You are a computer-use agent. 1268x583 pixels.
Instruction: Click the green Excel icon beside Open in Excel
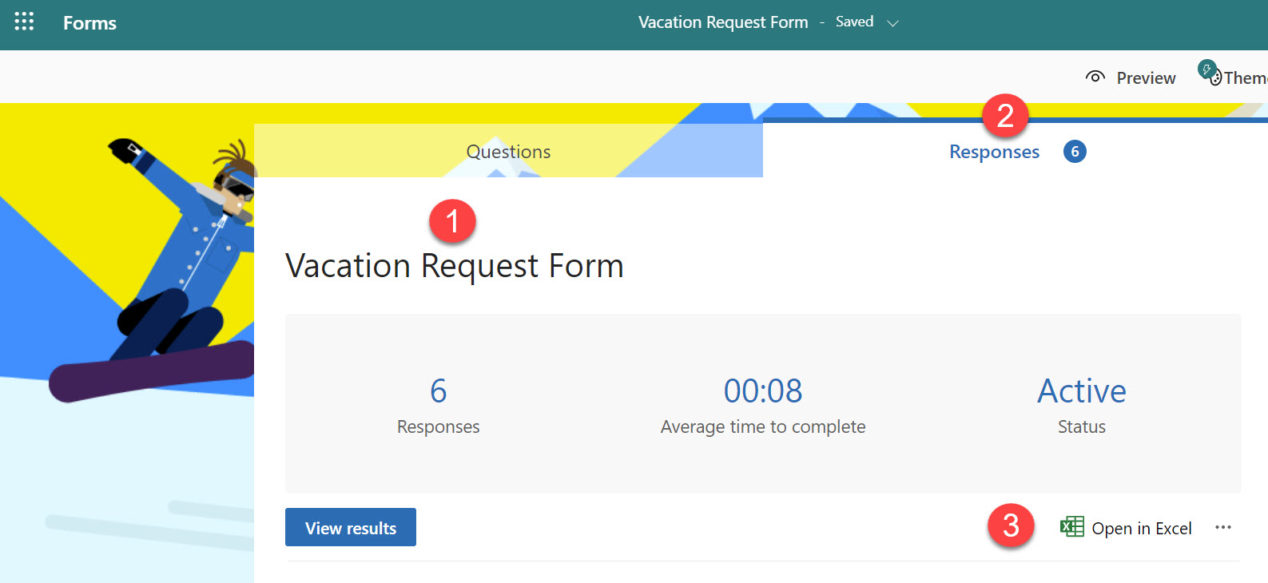(1070, 527)
